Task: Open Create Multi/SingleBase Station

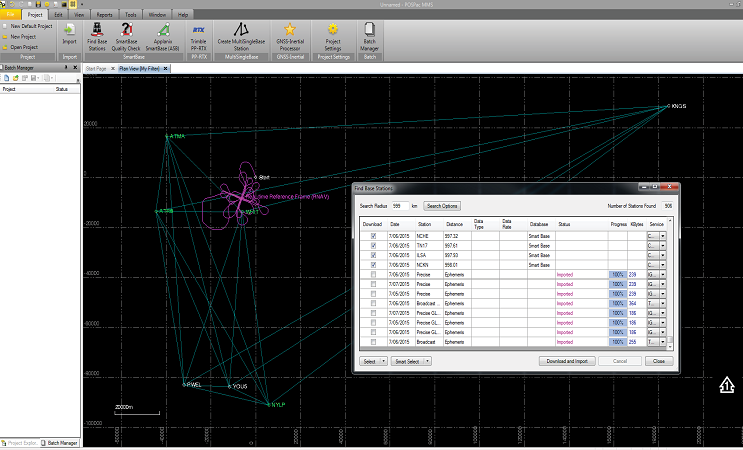Action: pyautogui.click(x=241, y=36)
